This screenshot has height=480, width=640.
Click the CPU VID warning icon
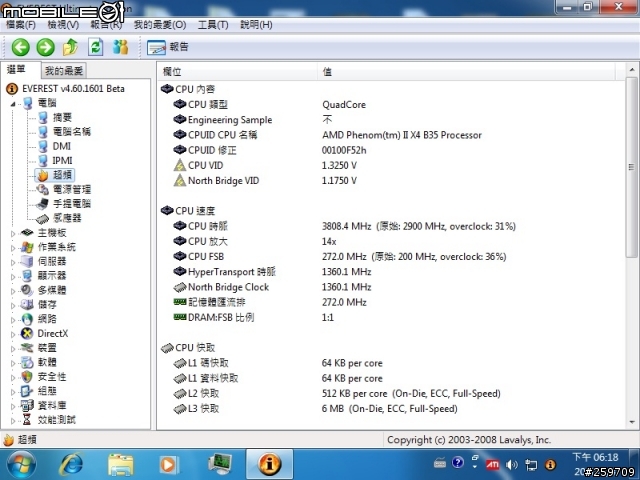coord(180,165)
